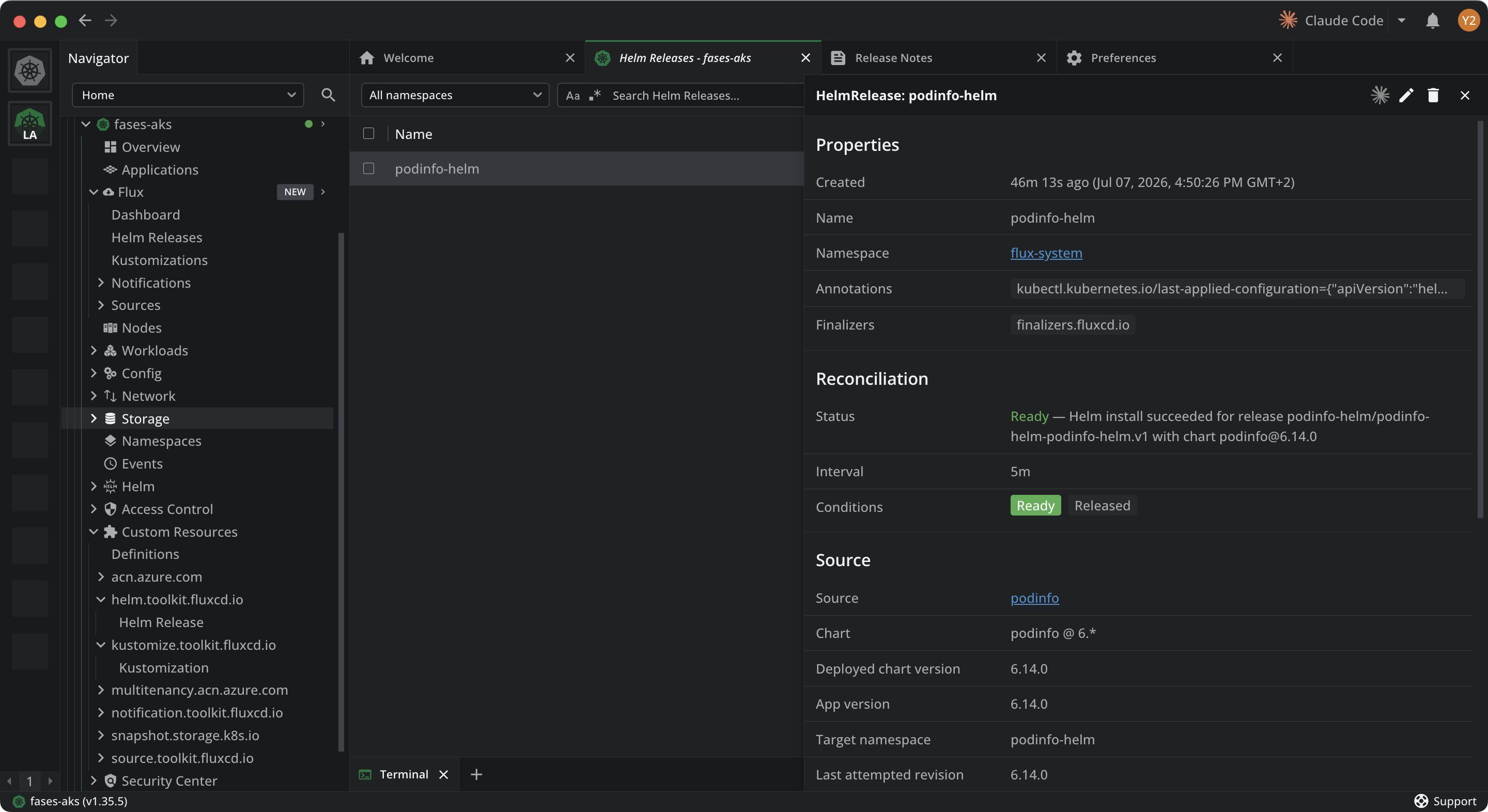Open the All namespaces dropdown
1488x812 pixels.
(455, 95)
